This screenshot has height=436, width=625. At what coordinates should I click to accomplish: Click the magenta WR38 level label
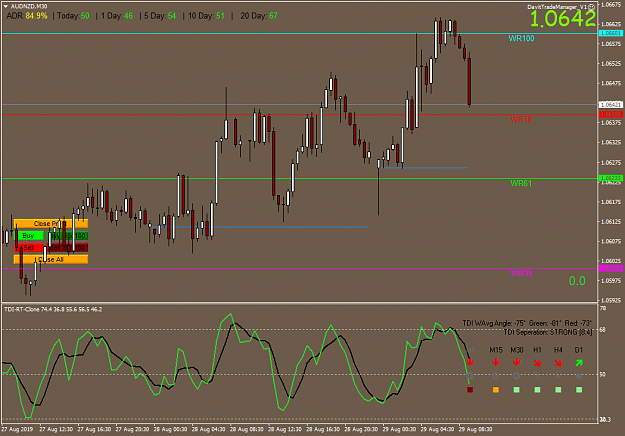(521, 273)
